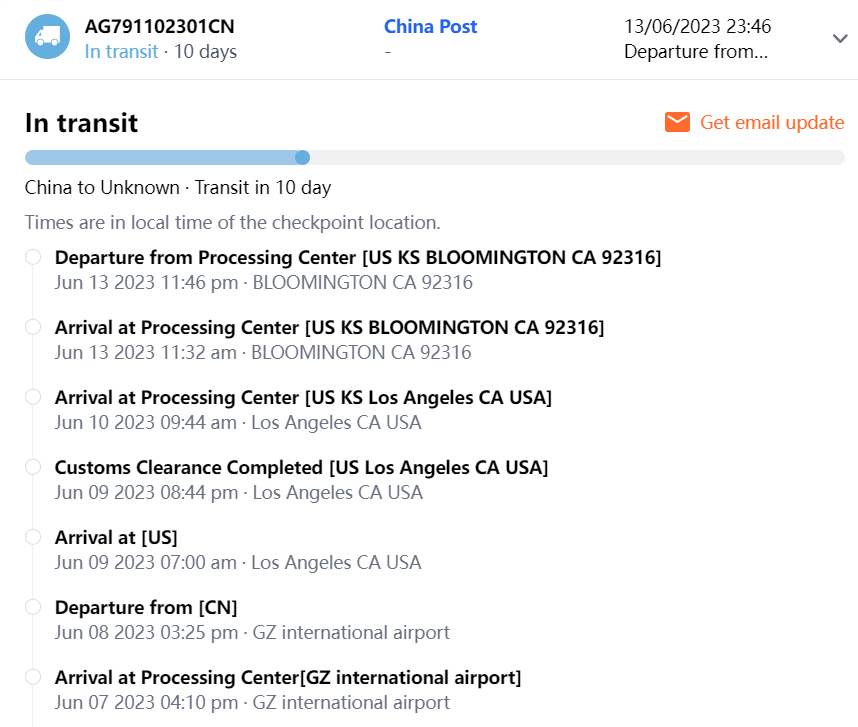Open the China Post carrier link
The image size is (858, 727).
click(430, 27)
